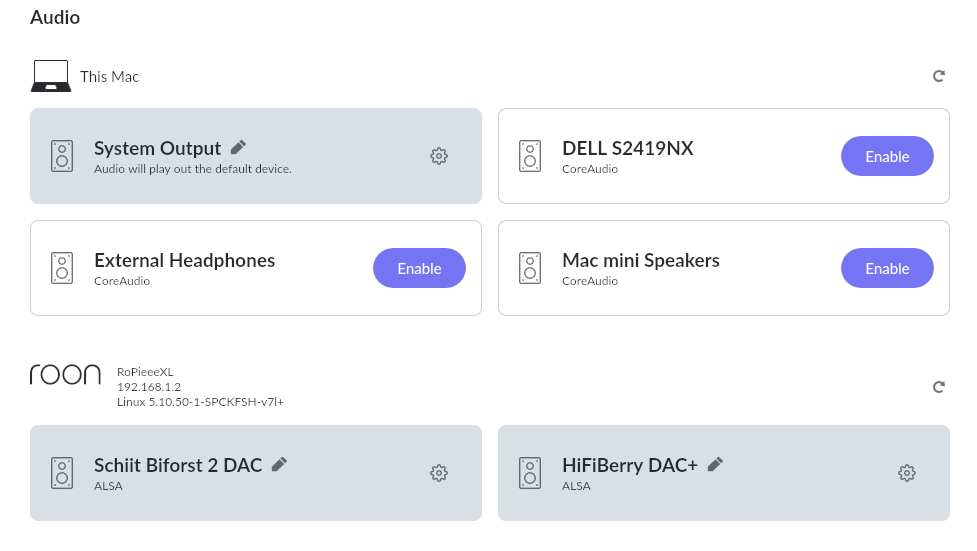The width and height of the screenshot is (977, 551).
Task: Click the System Output speaker icon
Action: [62, 156]
